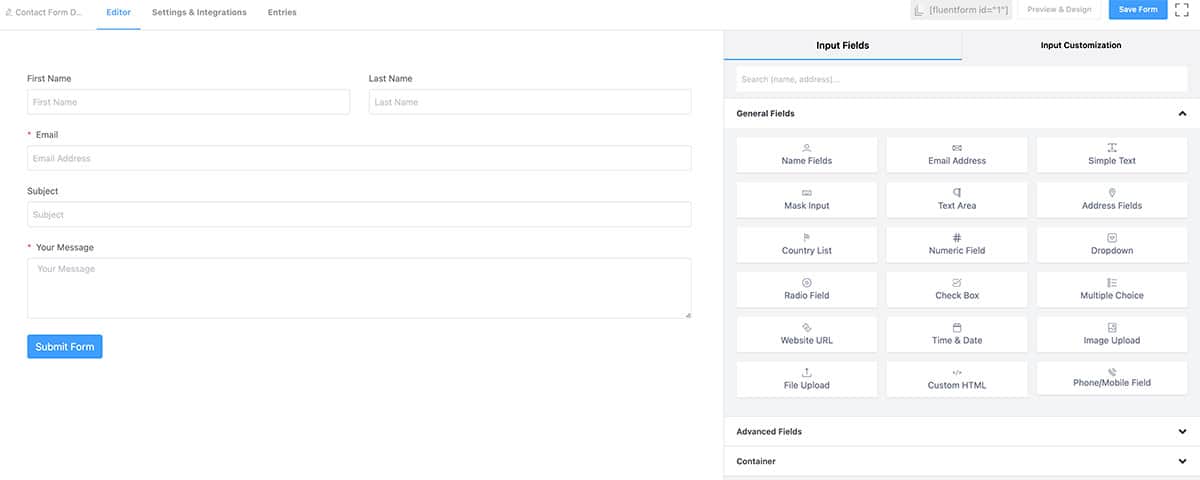Add the Mask Input field
This screenshot has width=1200, height=480.
806,199
